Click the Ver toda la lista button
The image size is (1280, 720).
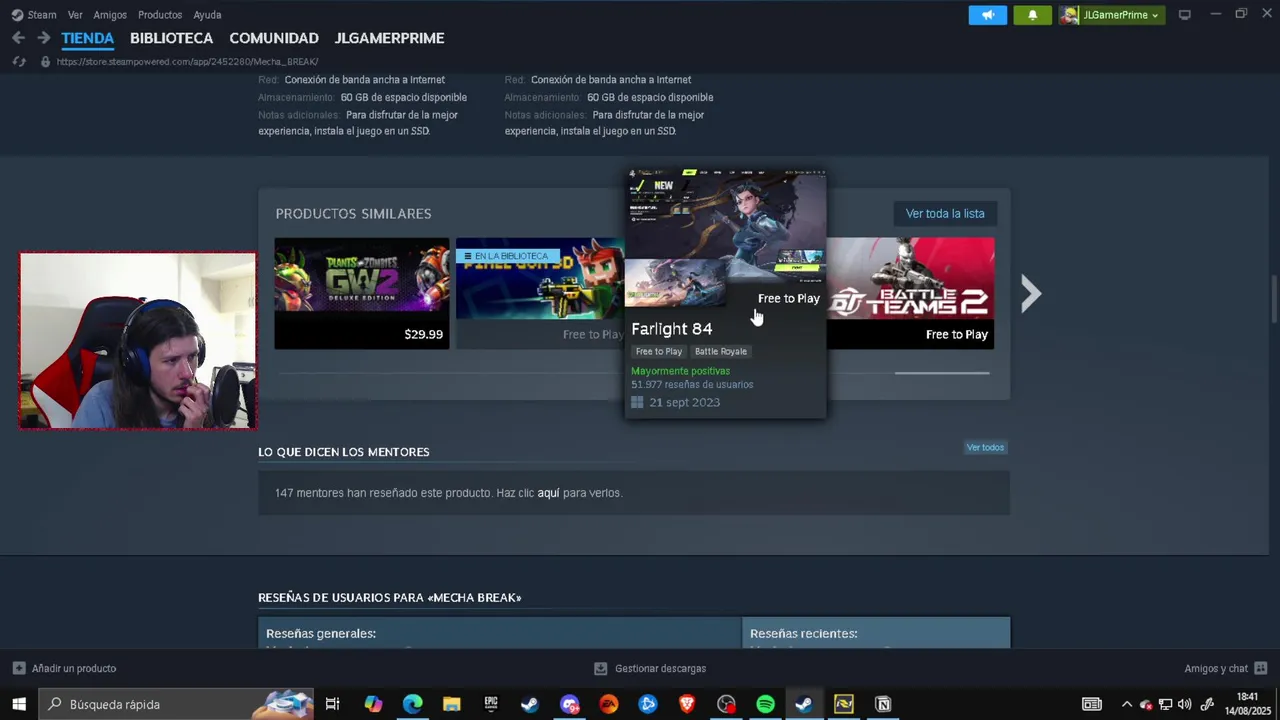point(945,213)
